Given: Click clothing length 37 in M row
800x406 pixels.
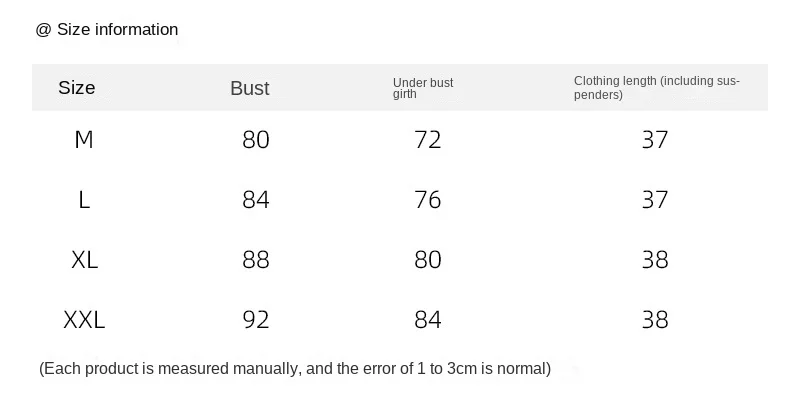Looking at the screenshot, I should [x=655, y=140].
